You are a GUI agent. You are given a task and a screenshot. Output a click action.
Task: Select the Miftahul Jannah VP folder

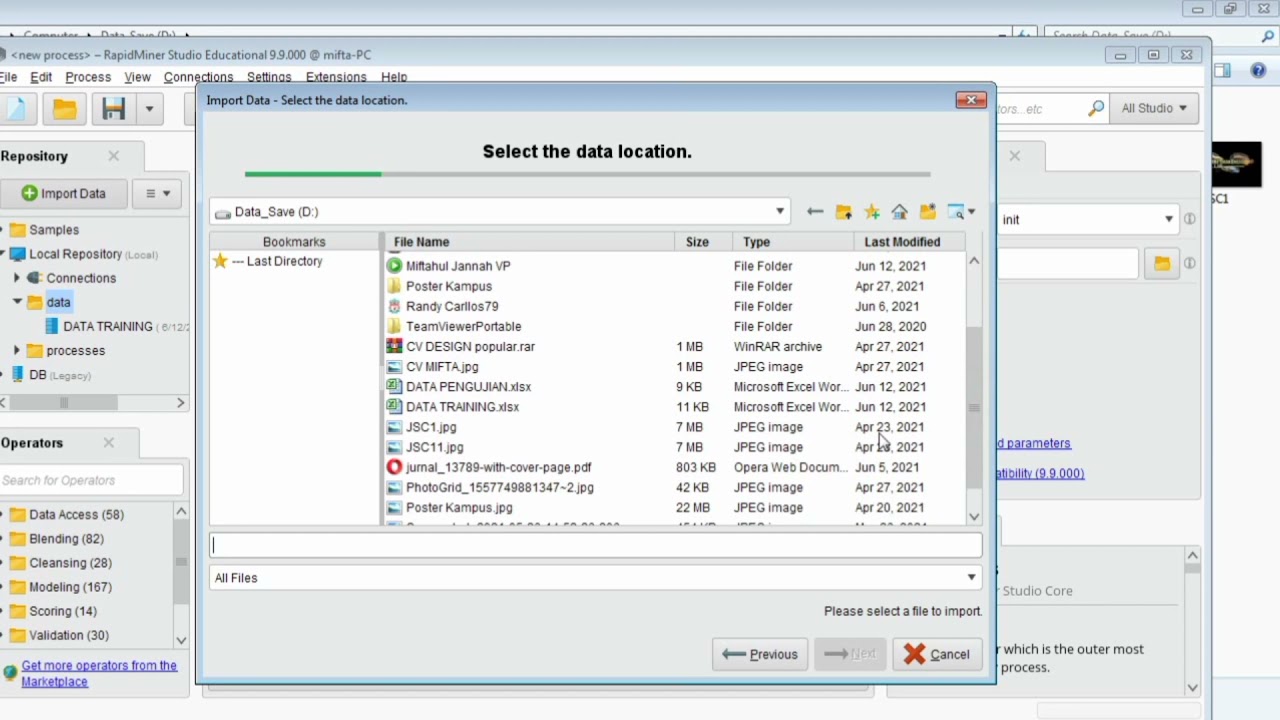click(458, 266)
